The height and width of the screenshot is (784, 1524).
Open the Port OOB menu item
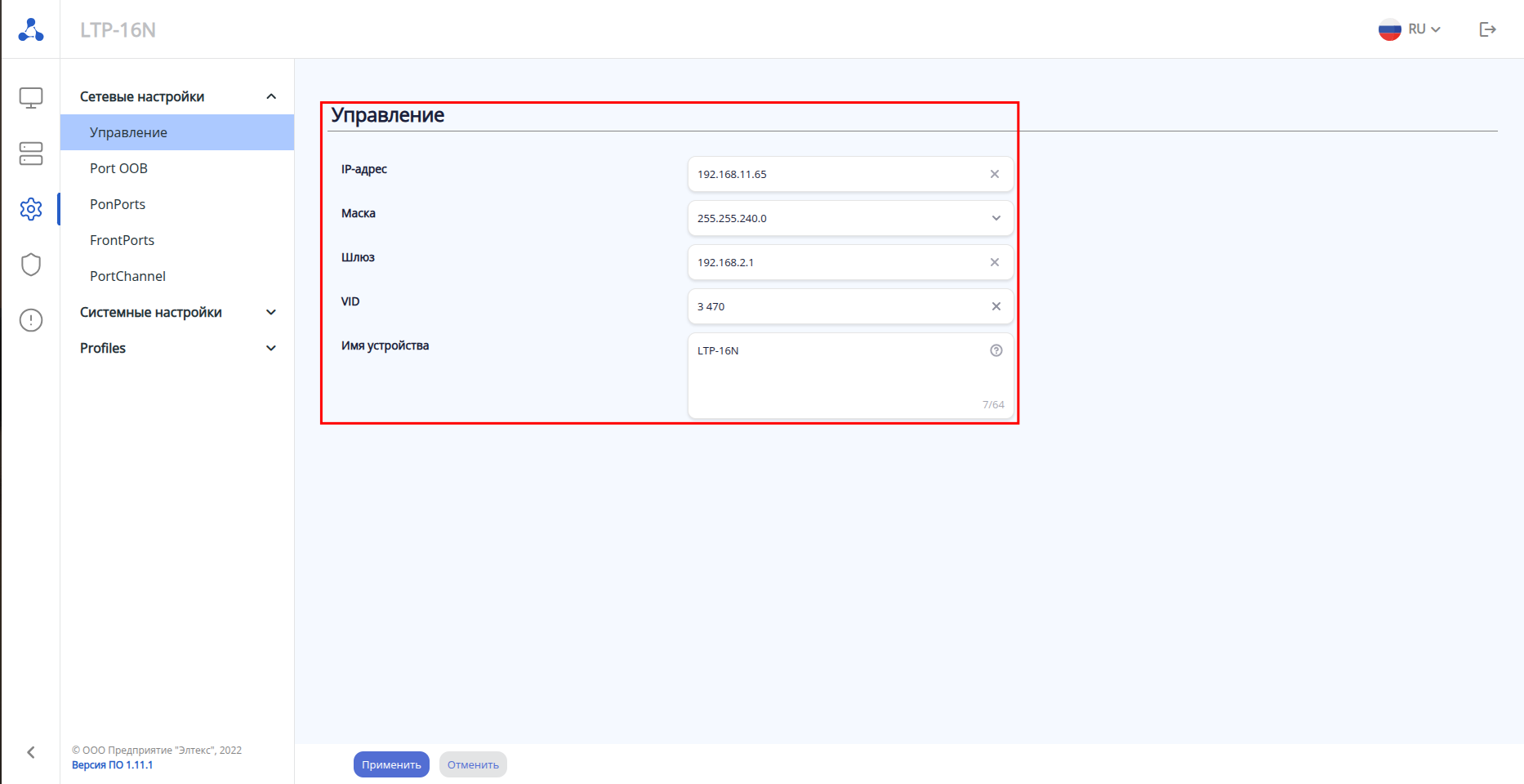[x=119, y=168]
